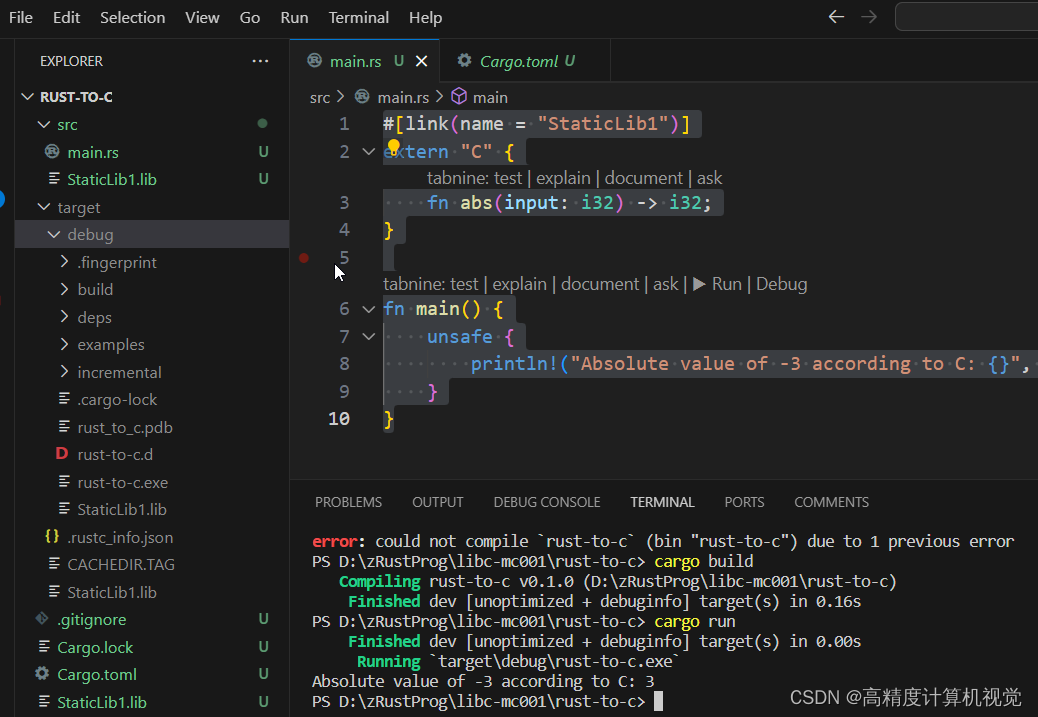Click the lightbulb code action icon
This screenshot has height=717, width=1038.
point(393,146)
